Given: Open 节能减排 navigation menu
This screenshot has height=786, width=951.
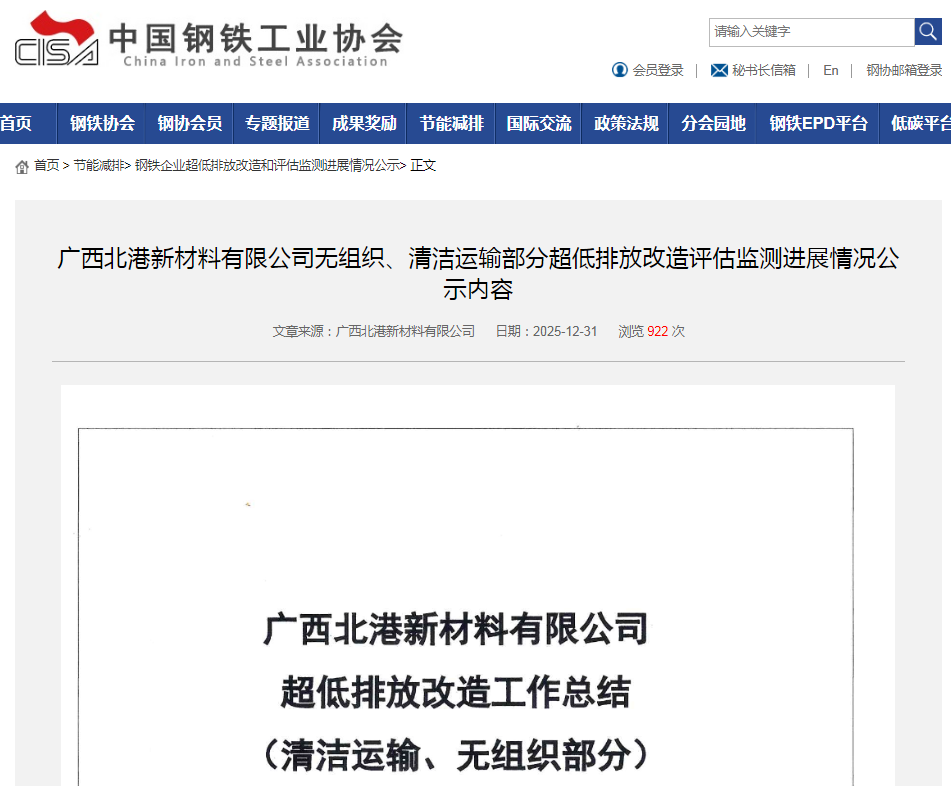Looking at the screenshot, I should coord(451,124).
